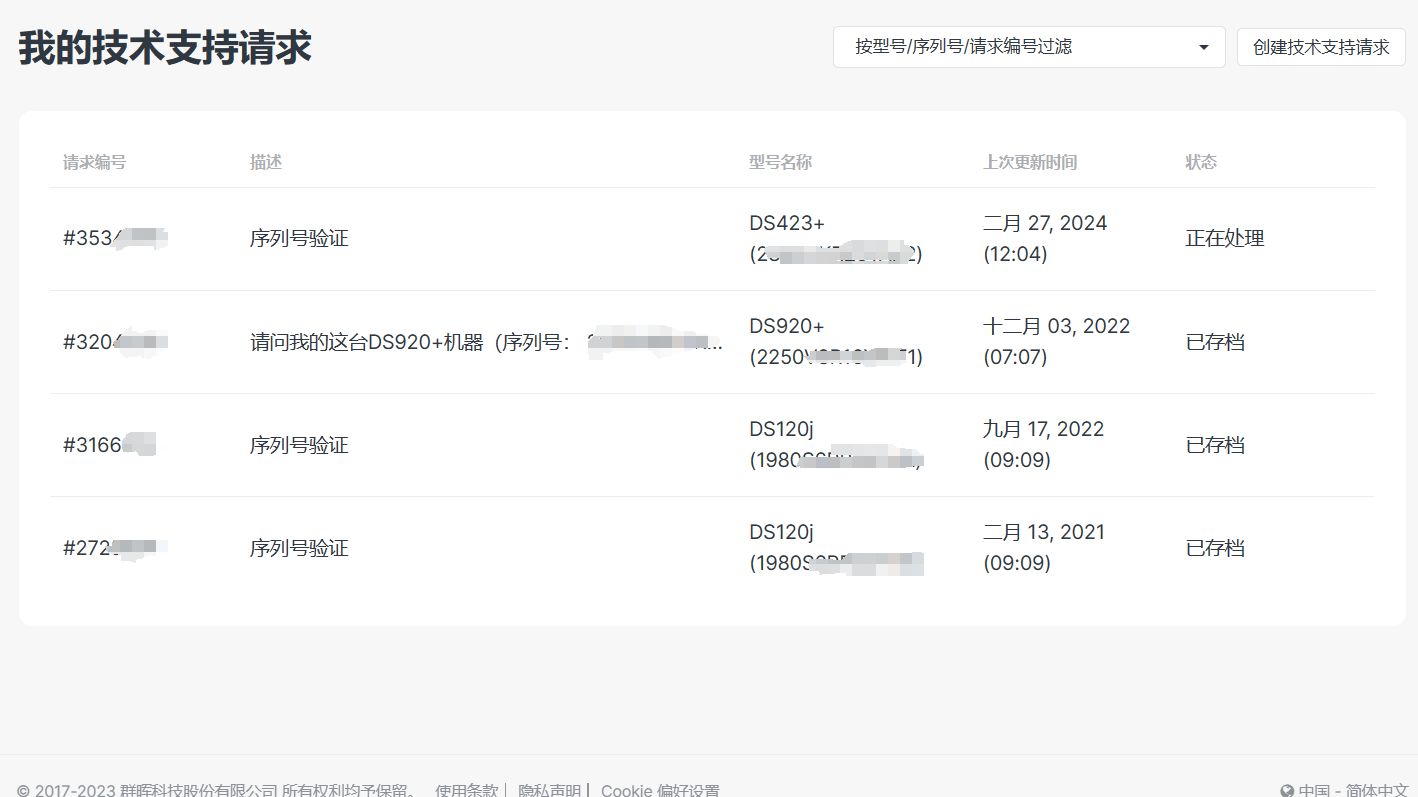Click the 描述 column header
This screenshot has height=797, width=1418.
pyautogui.click(x=266, y=162)
